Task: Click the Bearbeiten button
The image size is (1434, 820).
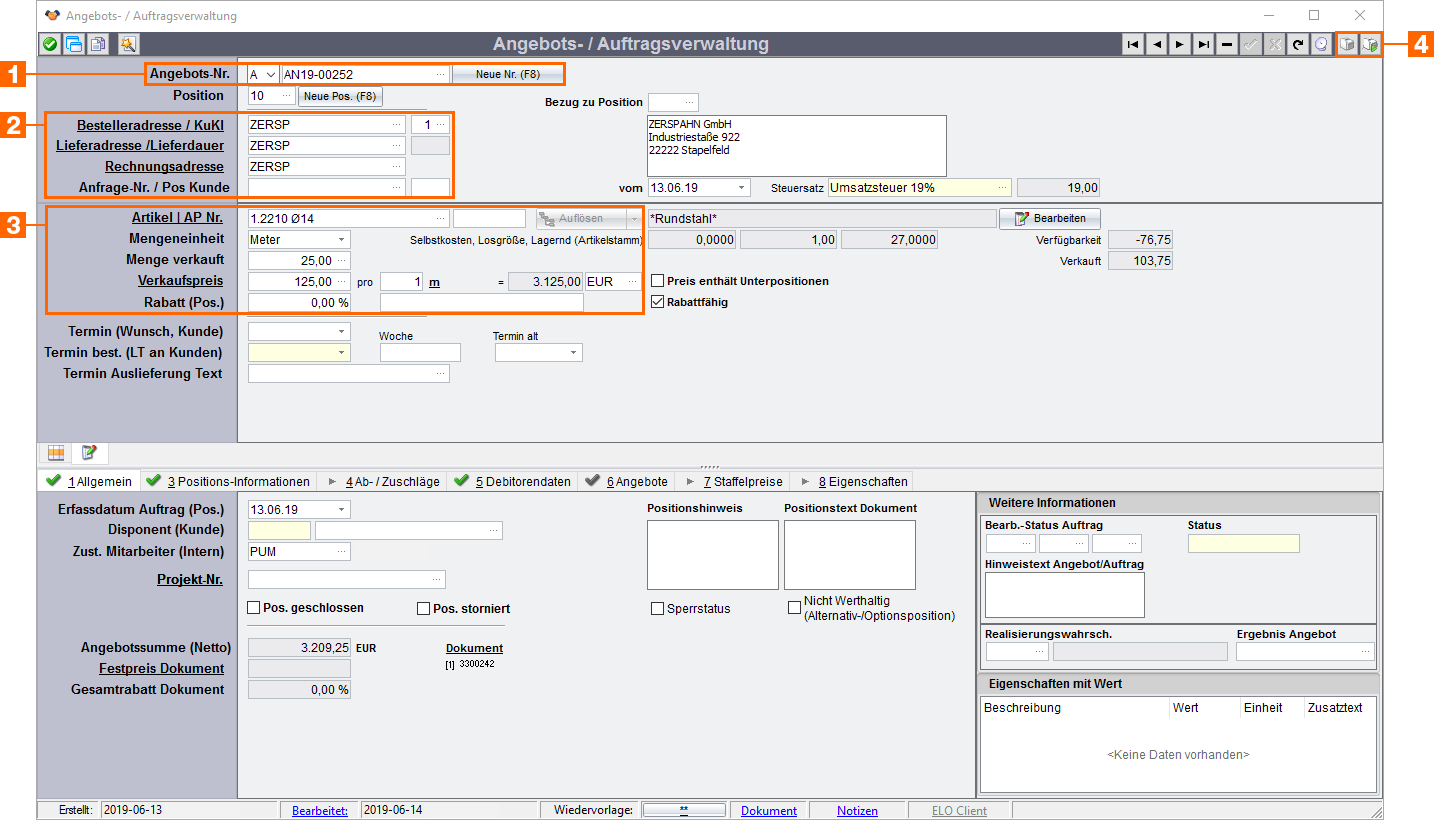Action: coord(1049,218)
